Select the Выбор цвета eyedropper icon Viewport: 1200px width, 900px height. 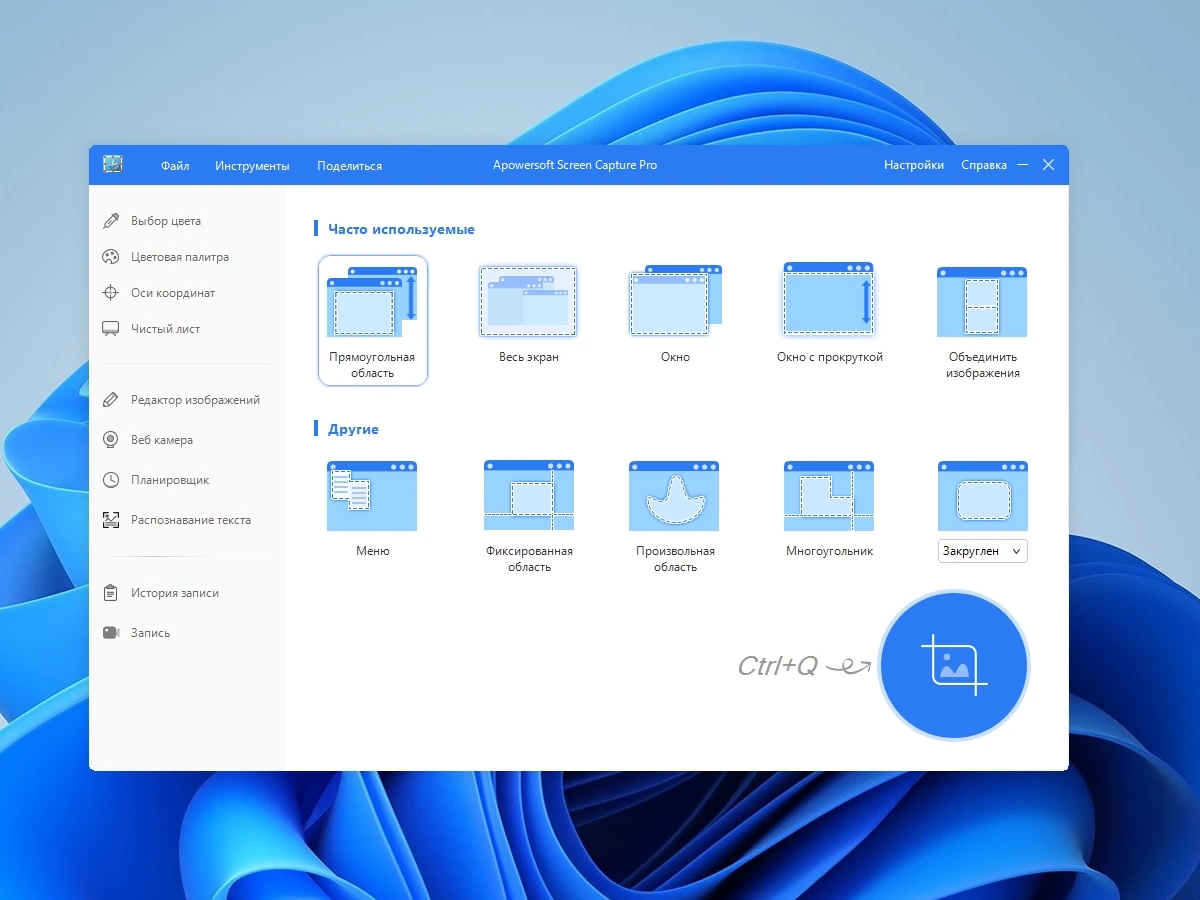point(111,221)
